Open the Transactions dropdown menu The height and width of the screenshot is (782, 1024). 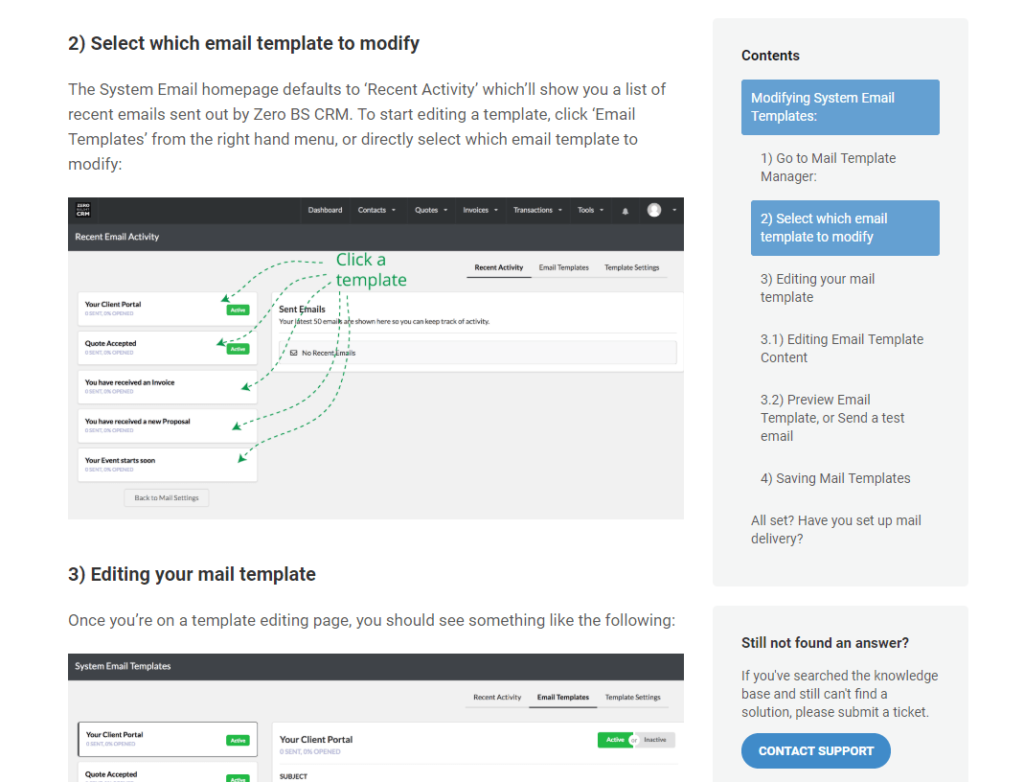point(537,210)
